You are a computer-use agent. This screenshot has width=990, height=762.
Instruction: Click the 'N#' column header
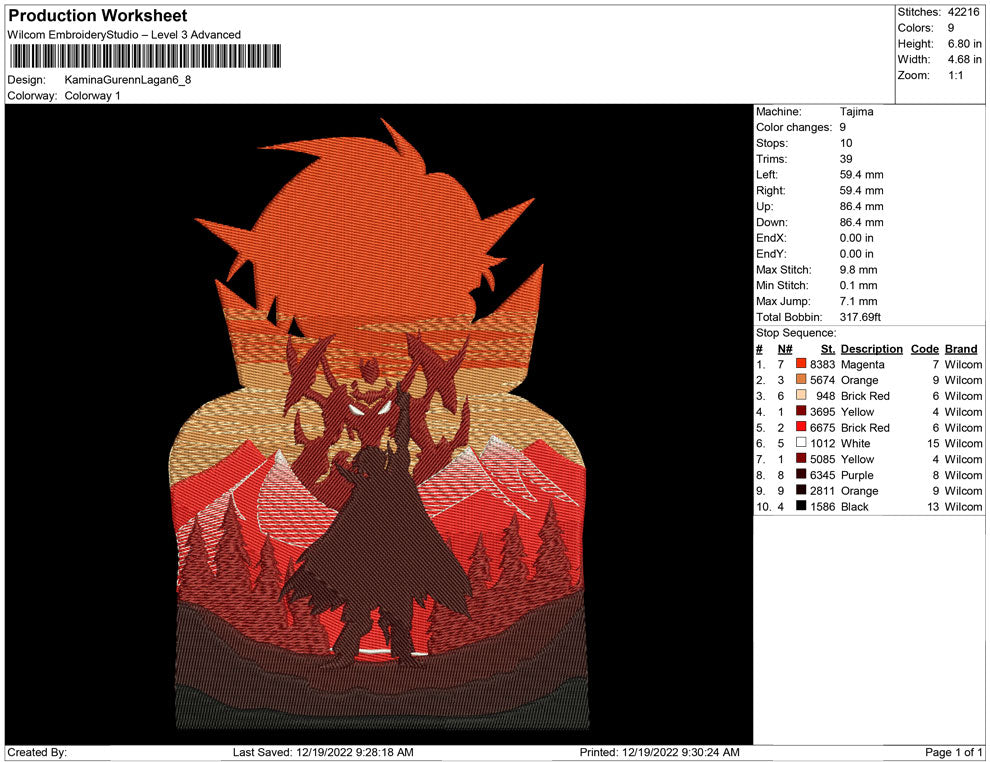(x=785, y=349)
